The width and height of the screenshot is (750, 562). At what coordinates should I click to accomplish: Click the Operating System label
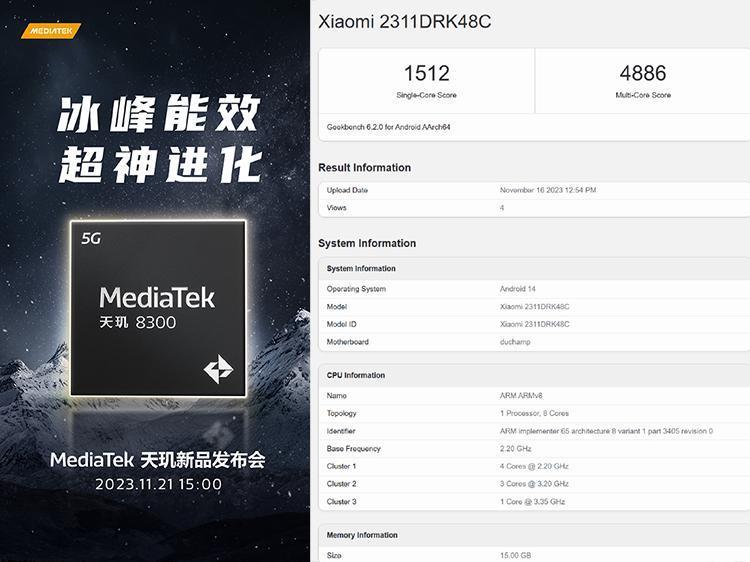coord(356,289)
